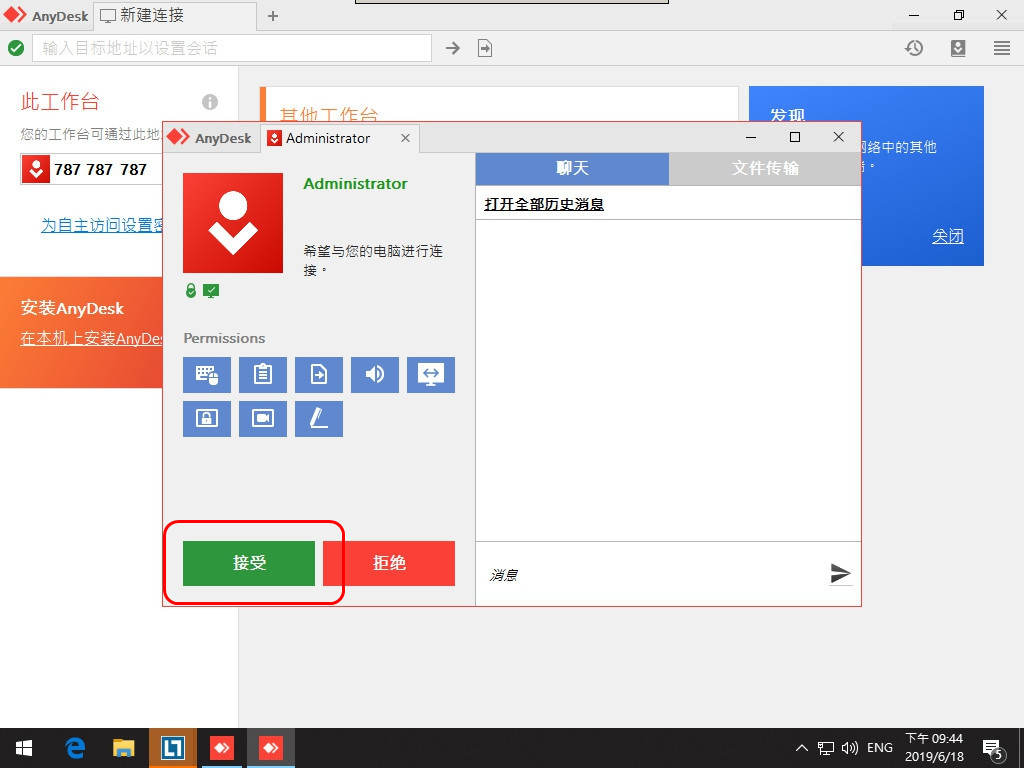Select the Administrator tab in dialog

click(x=340, y=138)
